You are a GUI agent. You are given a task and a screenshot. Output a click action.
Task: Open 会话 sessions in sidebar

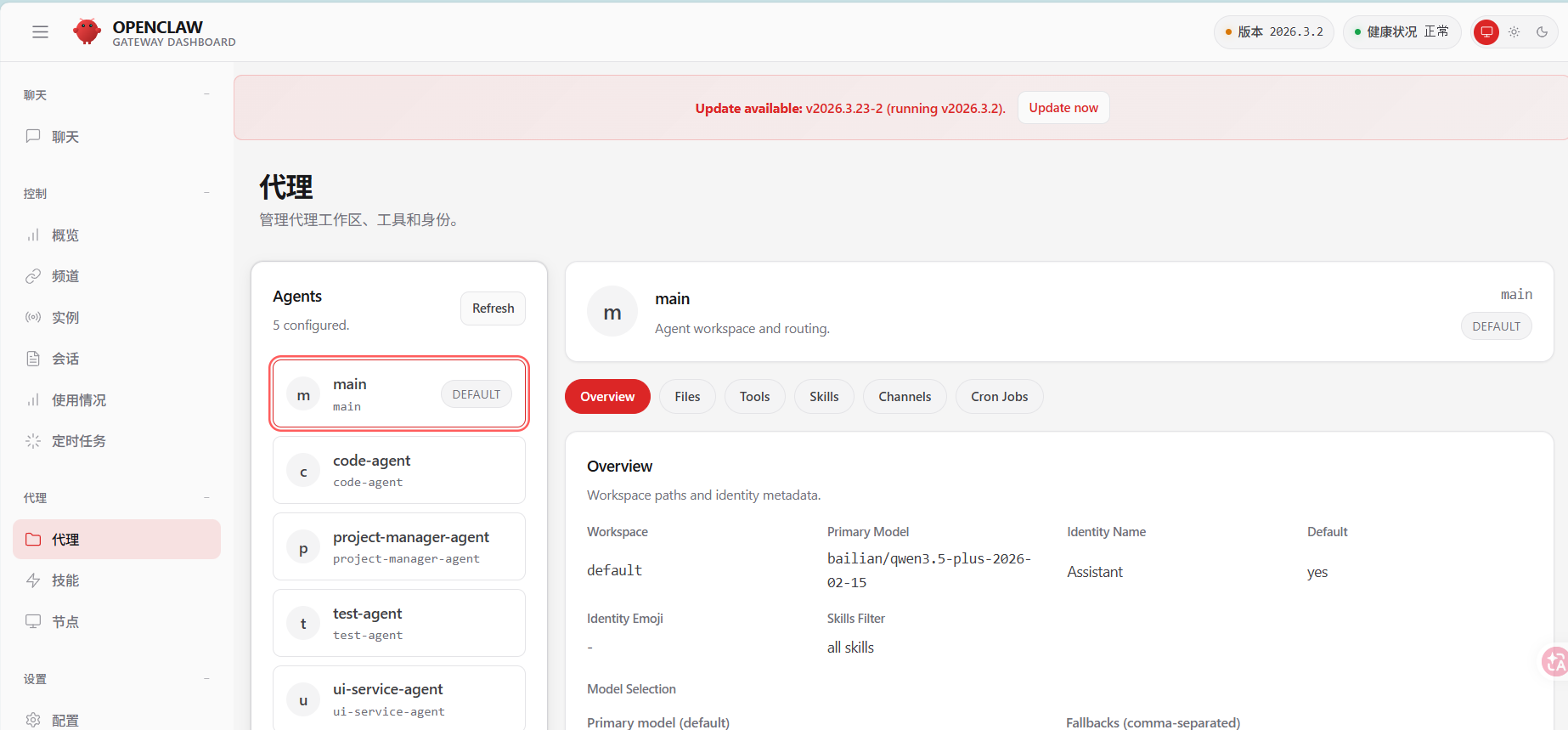[x=116, y=359]
